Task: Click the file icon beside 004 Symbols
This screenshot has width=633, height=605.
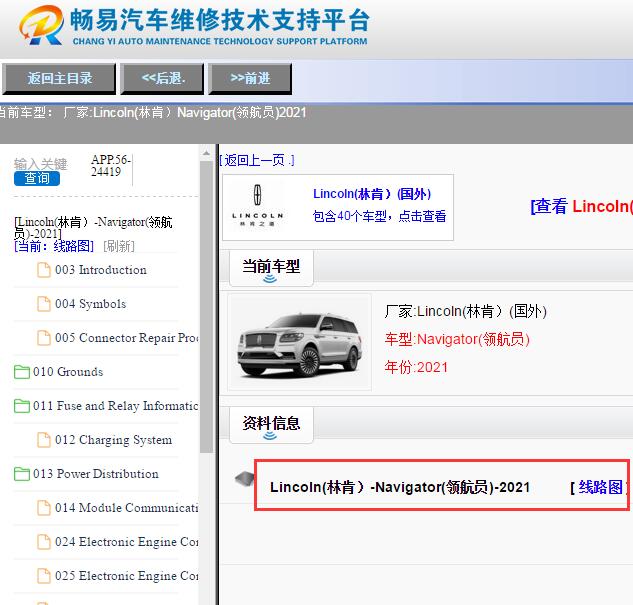Action: (44, 304)
